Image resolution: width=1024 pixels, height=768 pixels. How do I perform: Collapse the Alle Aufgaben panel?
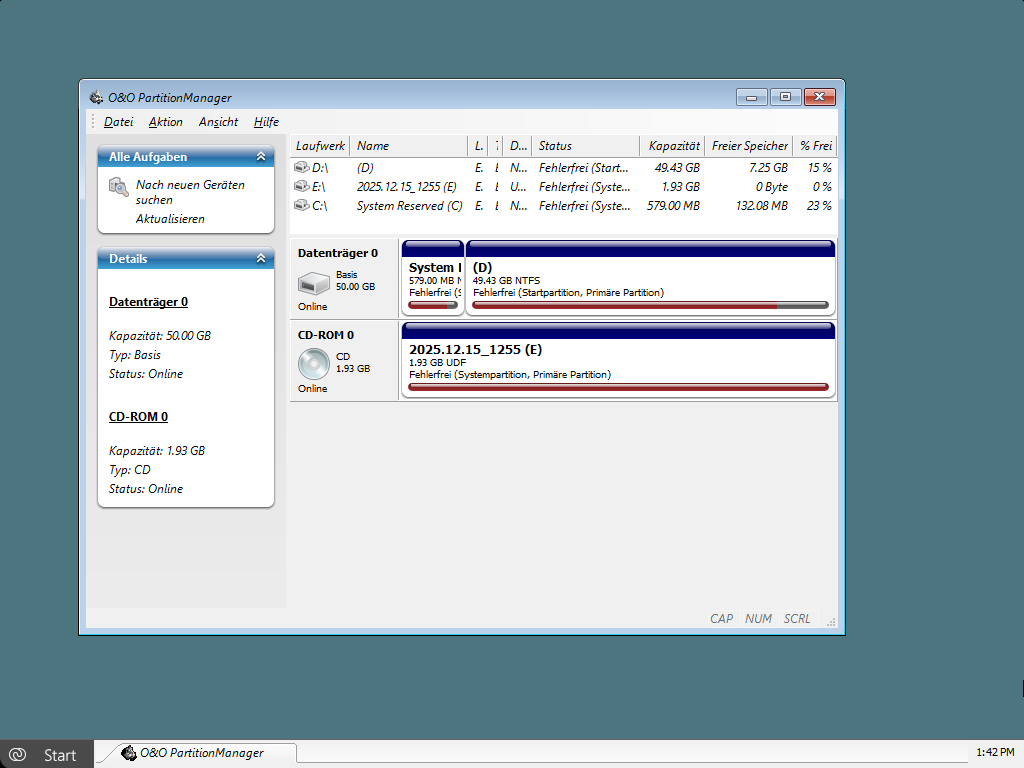[x=261, y=157]
